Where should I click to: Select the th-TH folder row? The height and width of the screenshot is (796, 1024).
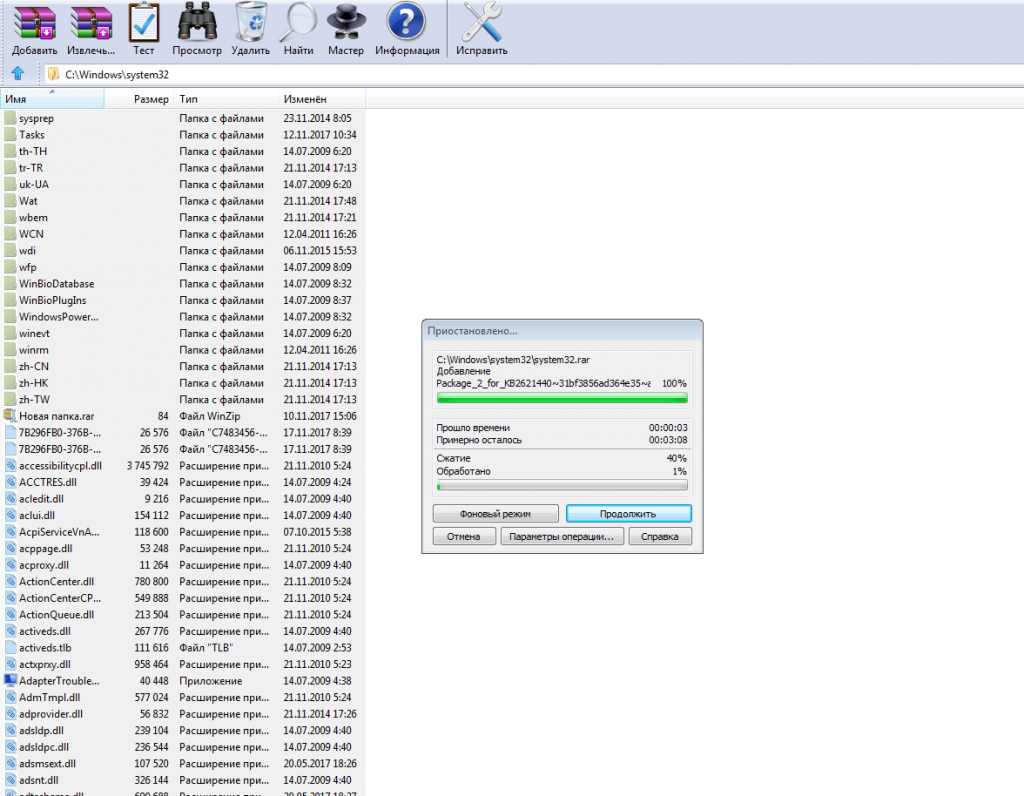click(x=183, y=151)
